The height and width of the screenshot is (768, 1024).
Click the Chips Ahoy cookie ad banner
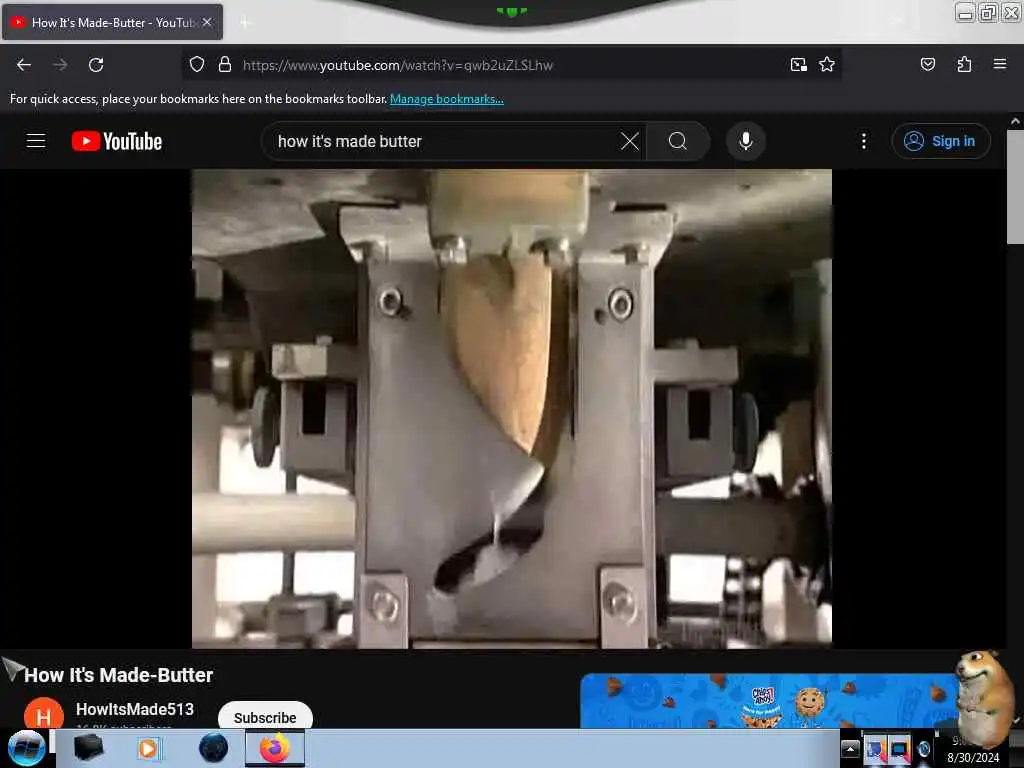(x=771, y=701)
